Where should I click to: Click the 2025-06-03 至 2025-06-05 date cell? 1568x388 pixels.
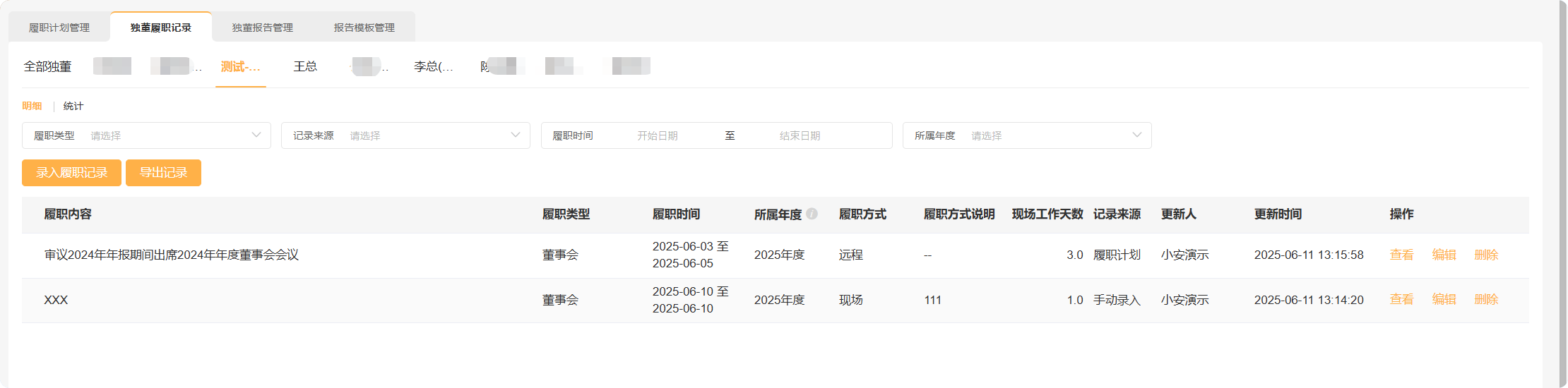690,255
